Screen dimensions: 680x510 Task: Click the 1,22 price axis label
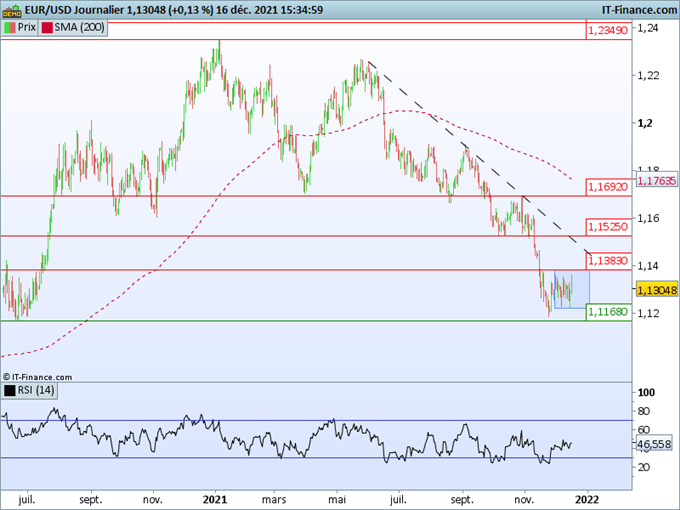coord(647,75)
